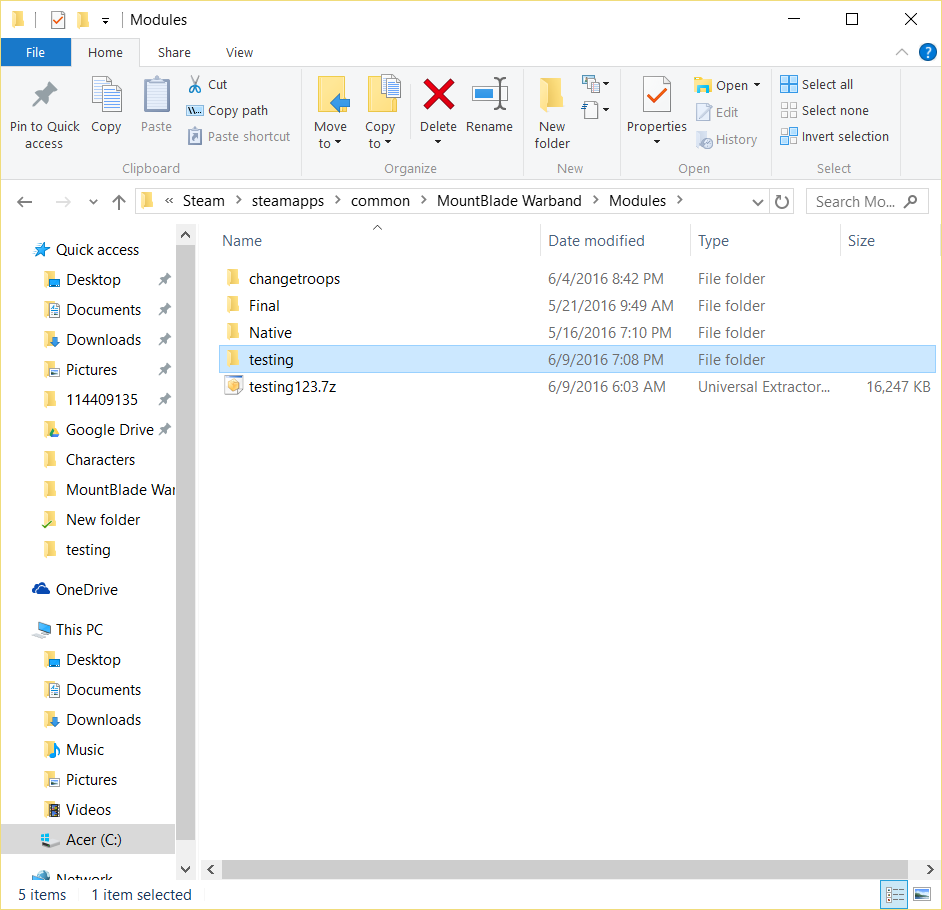942x910 pixels.
Task: Click Pin to Quick access icon
Action: pyautogui.click(x=44, y=94)
